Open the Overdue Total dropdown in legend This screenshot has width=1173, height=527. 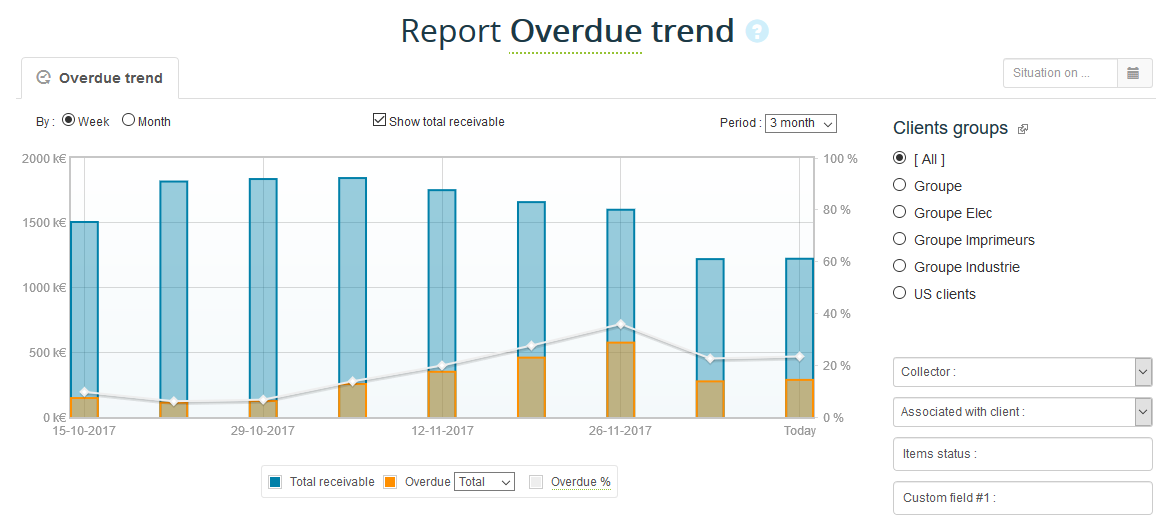484,482
